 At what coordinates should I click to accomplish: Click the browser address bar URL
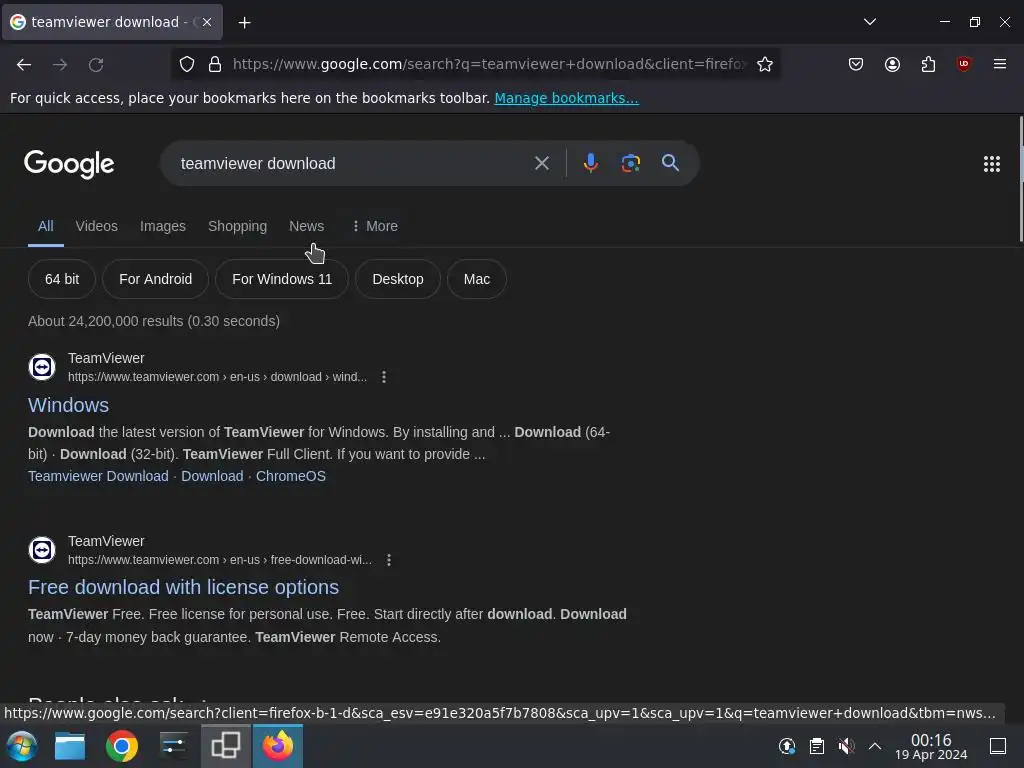pos(489,64)
